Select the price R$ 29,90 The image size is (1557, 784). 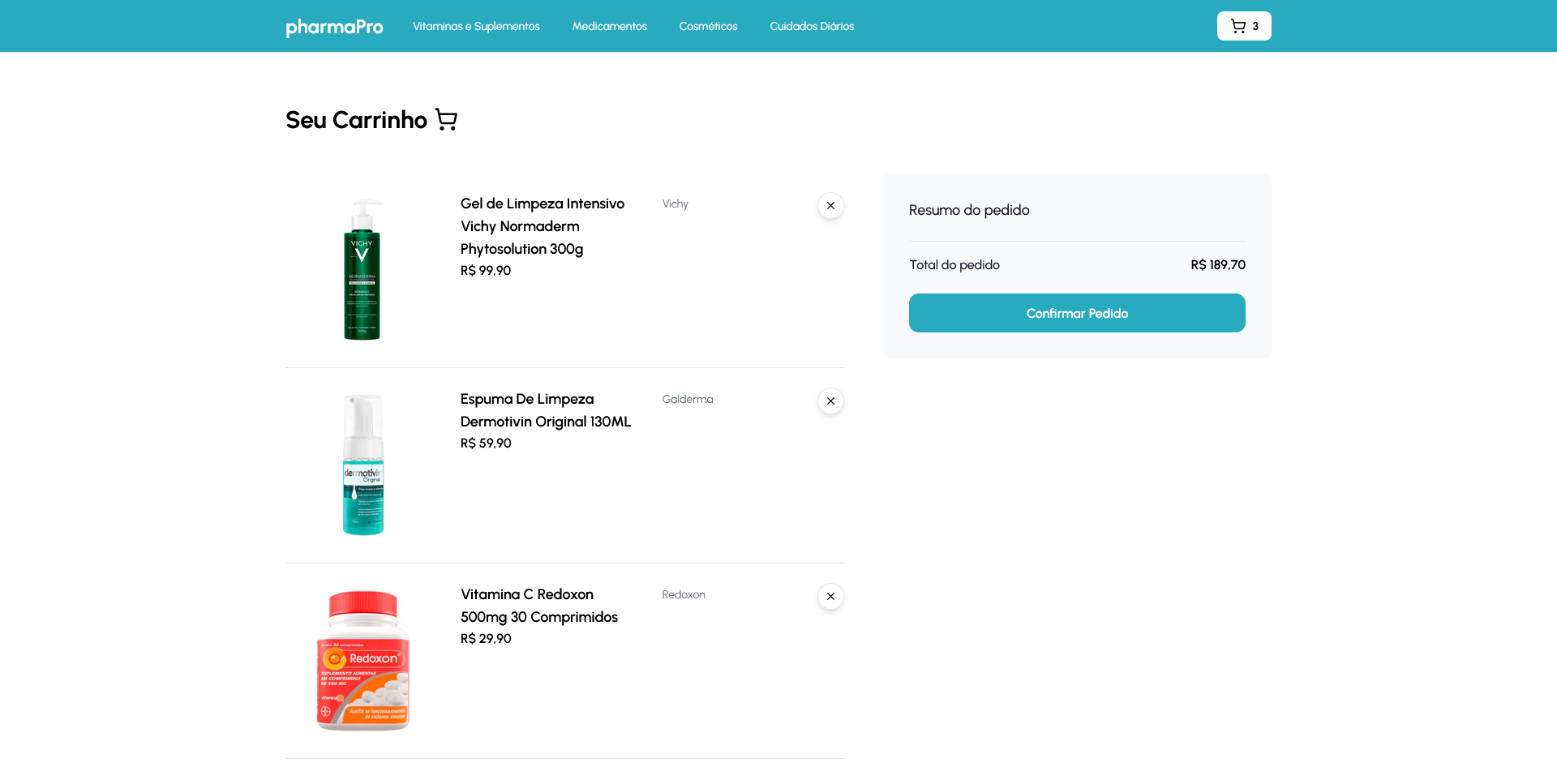click(x=486, y=639)
